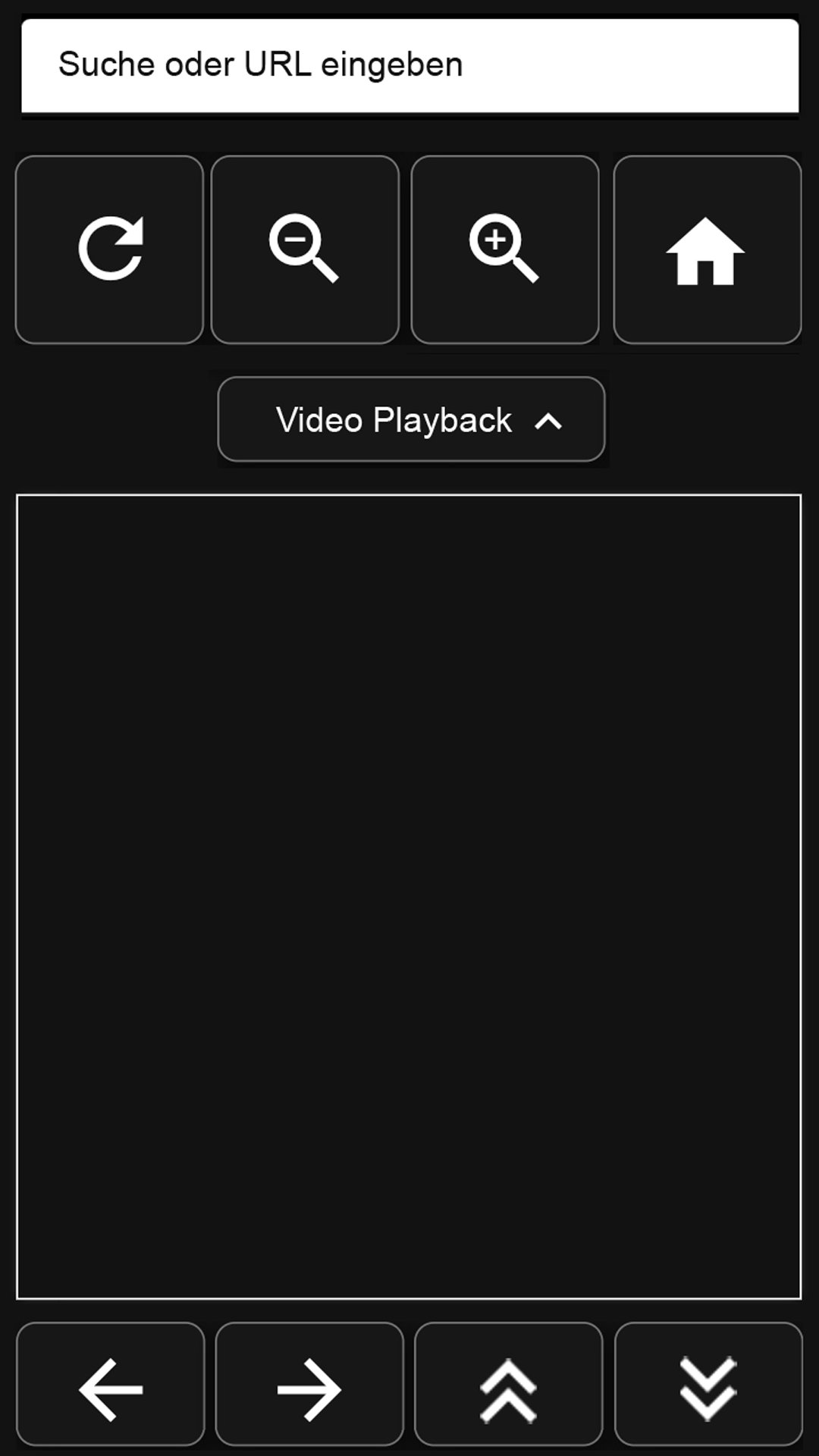Image resolution: width=819 pixels, height=1456 pixels.
Task: Click the chevron beside Video Playback
Action: 548,422
